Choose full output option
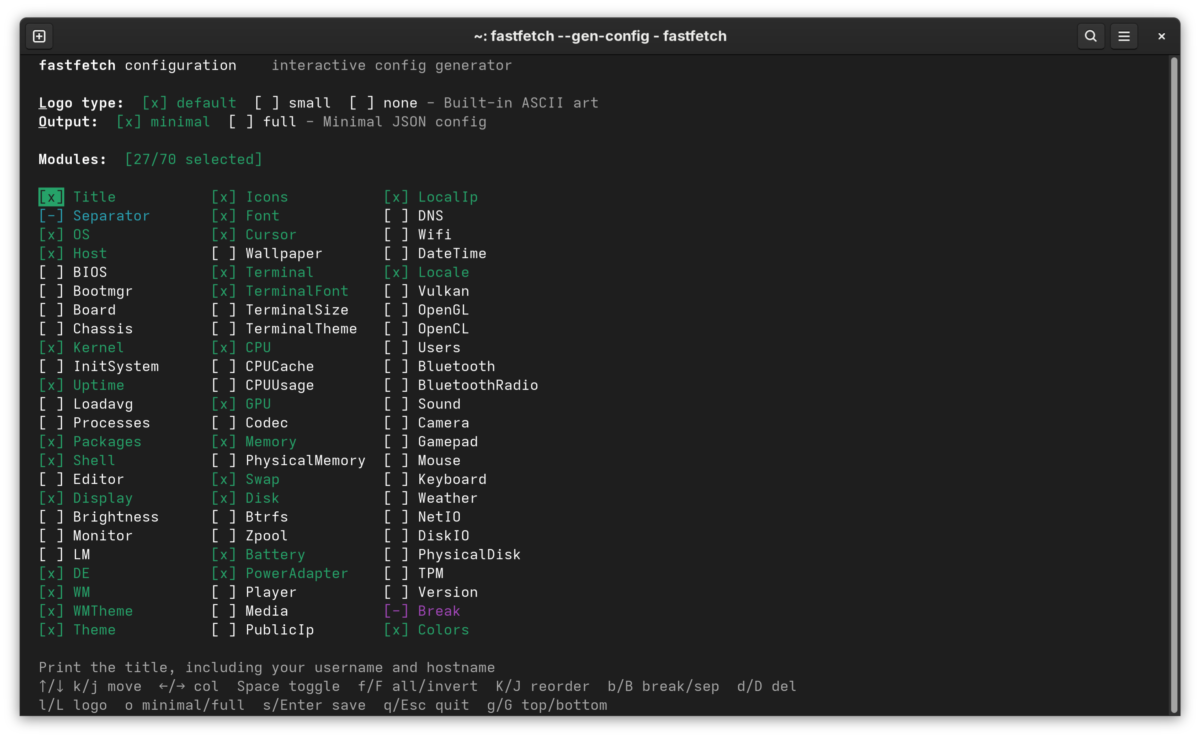 (262, 122)
